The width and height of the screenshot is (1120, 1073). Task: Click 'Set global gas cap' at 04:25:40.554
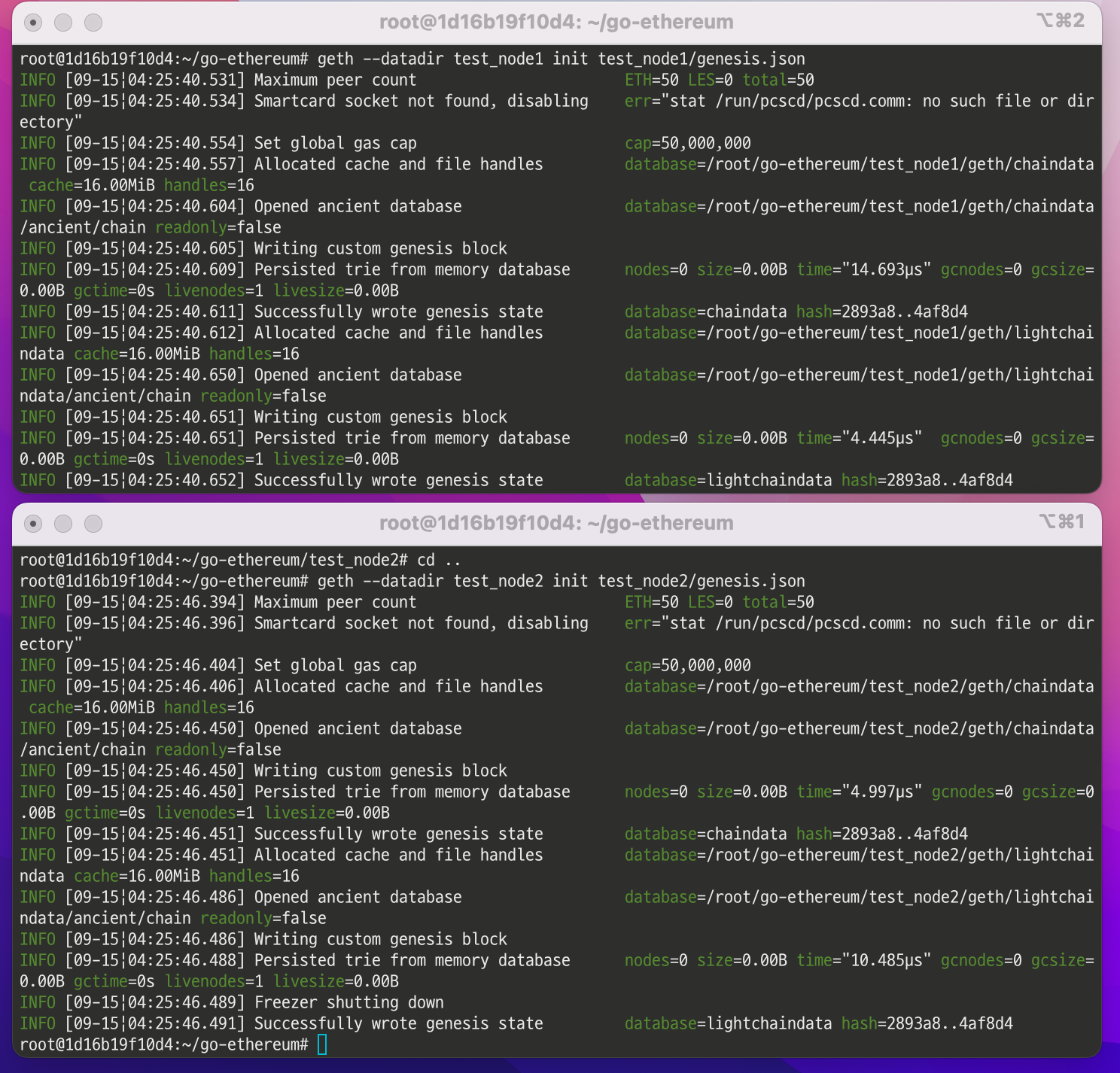click(x=335, y=143)
